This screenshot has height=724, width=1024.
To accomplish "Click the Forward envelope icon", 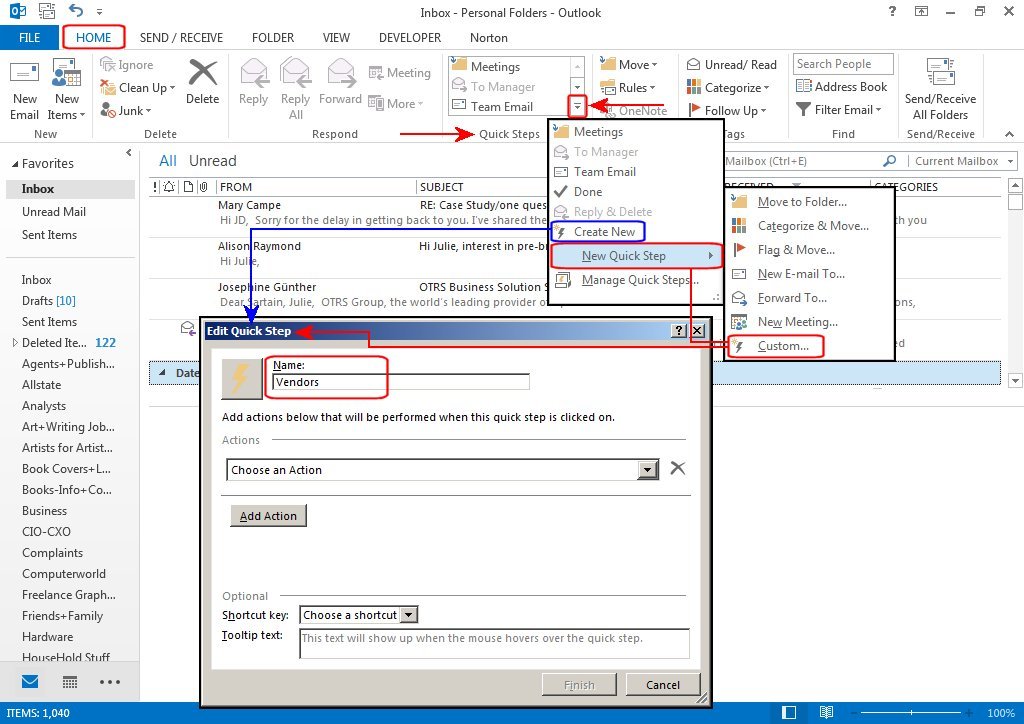I will (x=340, y=75).
